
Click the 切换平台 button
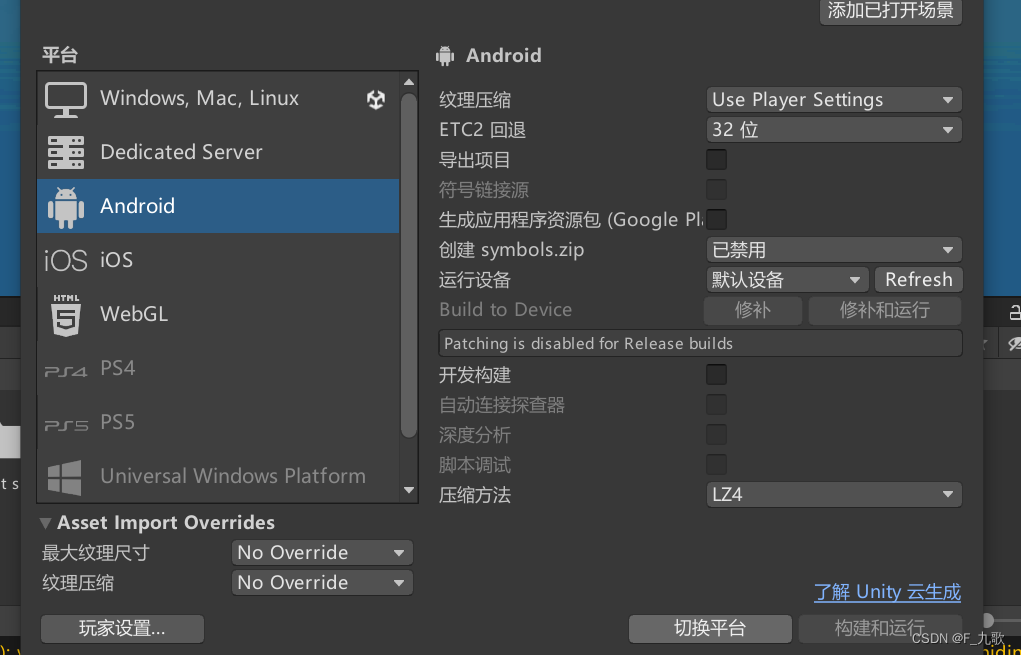point(710,628)
